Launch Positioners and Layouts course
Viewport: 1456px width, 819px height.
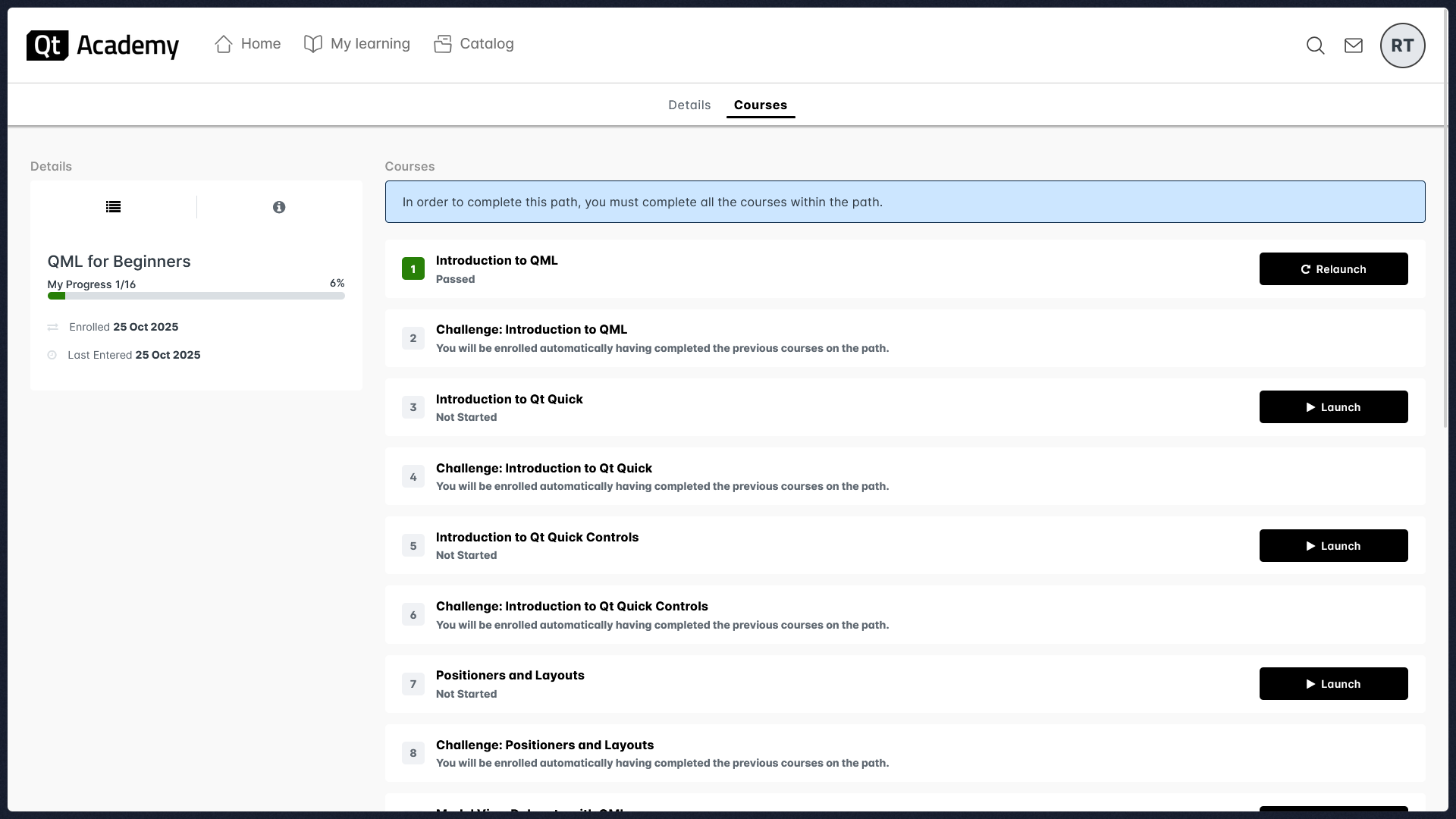pyautogui.click(x=1332, y=684)
